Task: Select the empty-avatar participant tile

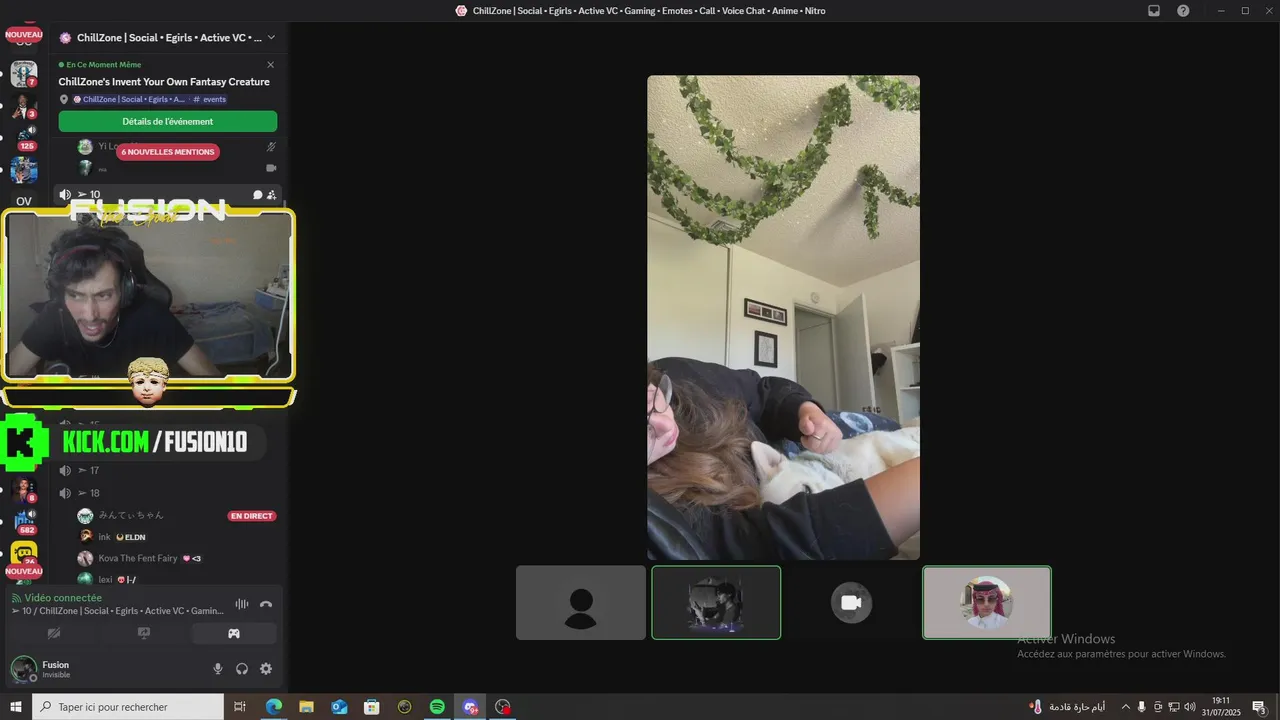Action: point(581,603)
